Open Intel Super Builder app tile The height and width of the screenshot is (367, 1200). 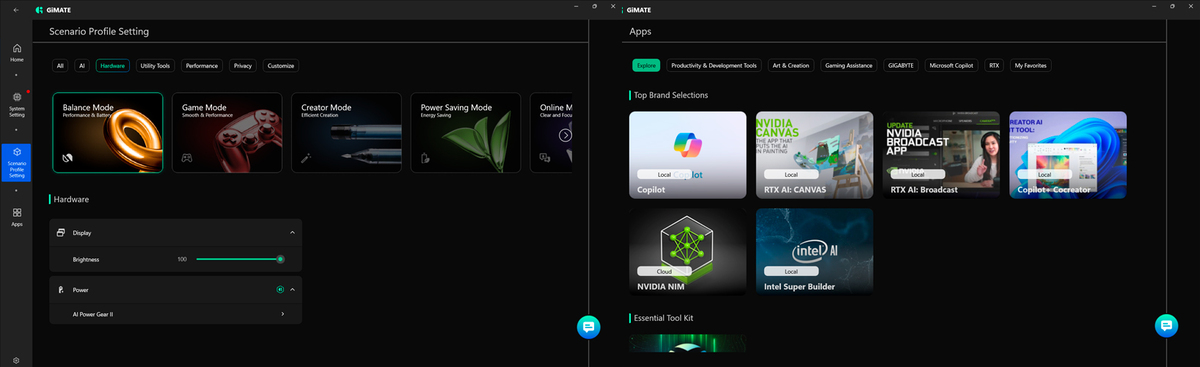tap(814, 252)
